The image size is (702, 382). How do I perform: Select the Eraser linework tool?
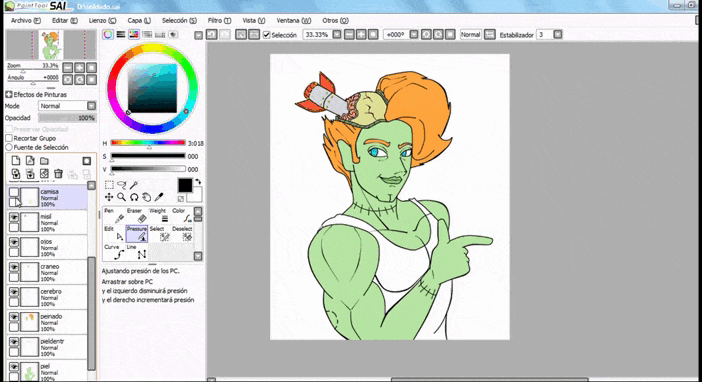136,215
